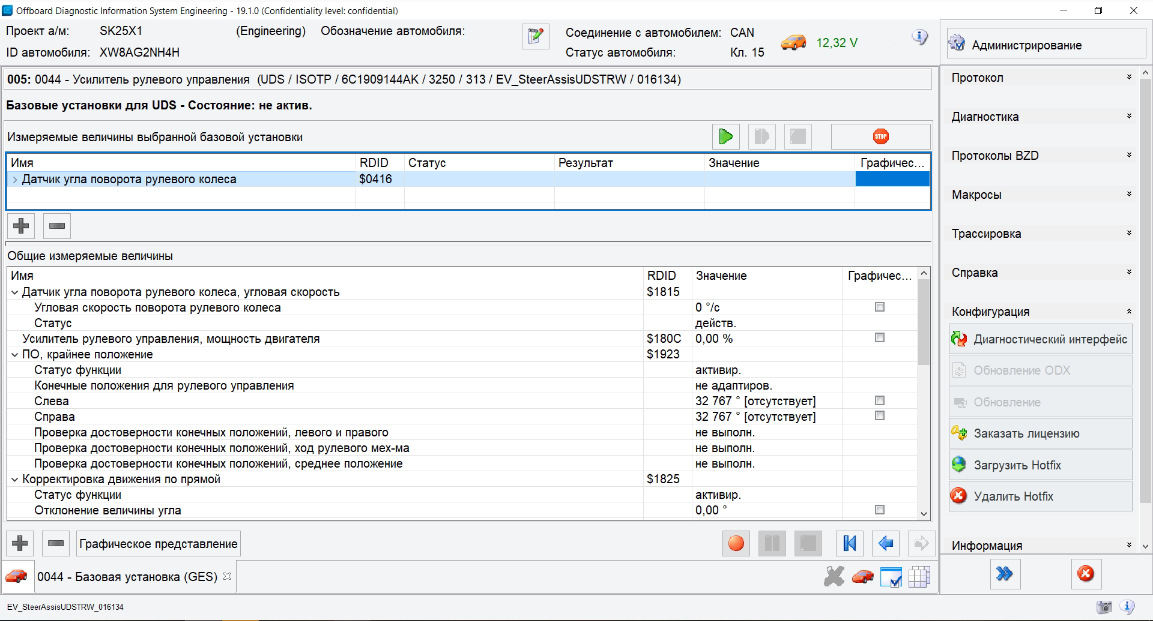The image size is (1153, 621).
Task: Click the stop recording square button
Action: (x=808, y=544)
